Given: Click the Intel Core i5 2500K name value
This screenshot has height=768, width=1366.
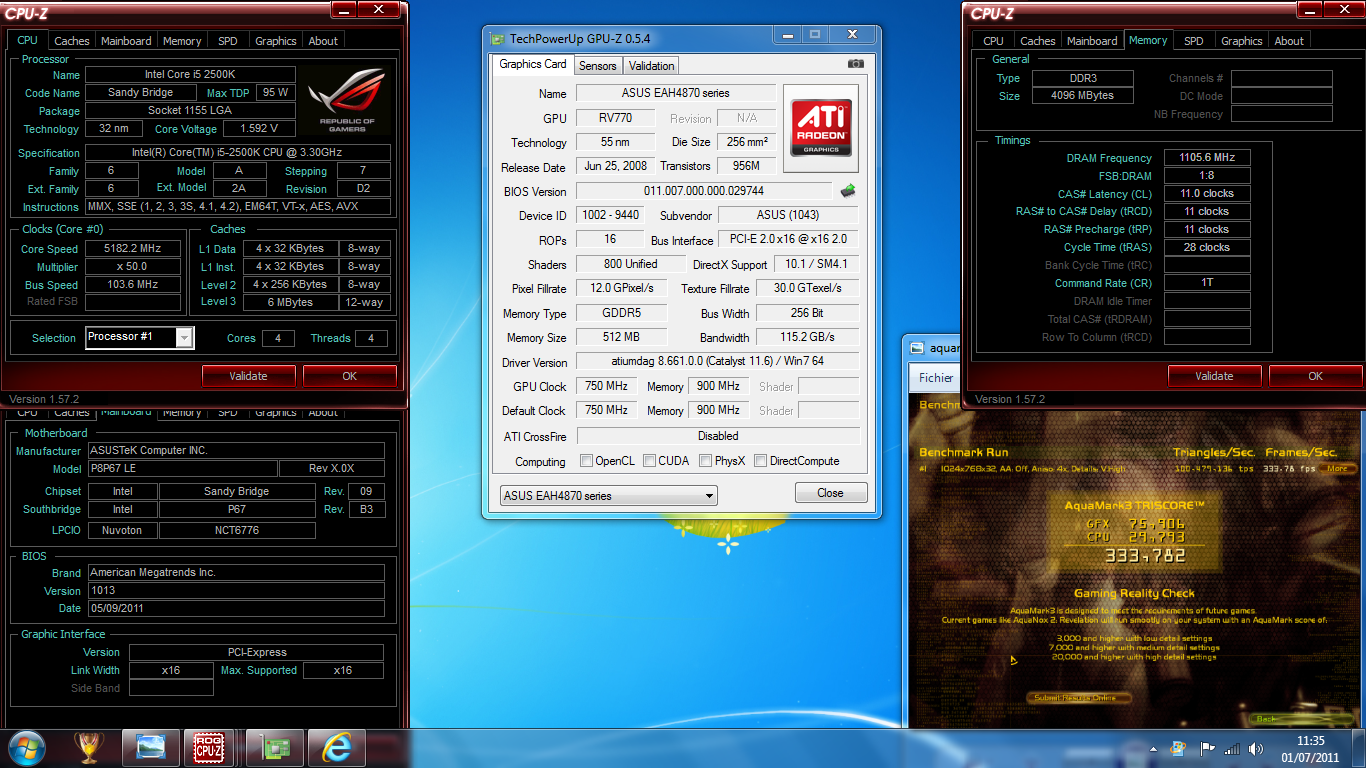Looking at the screenshot, I should tap(190, 74).
